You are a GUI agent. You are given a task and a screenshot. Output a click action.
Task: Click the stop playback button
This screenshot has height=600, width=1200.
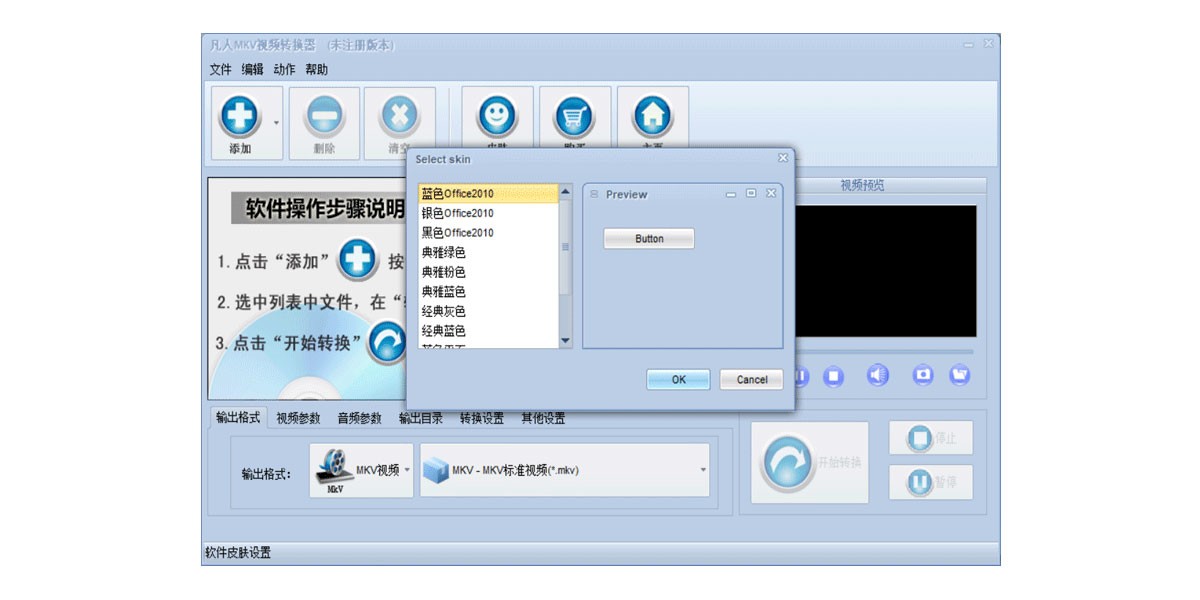[x=833, y=376]
